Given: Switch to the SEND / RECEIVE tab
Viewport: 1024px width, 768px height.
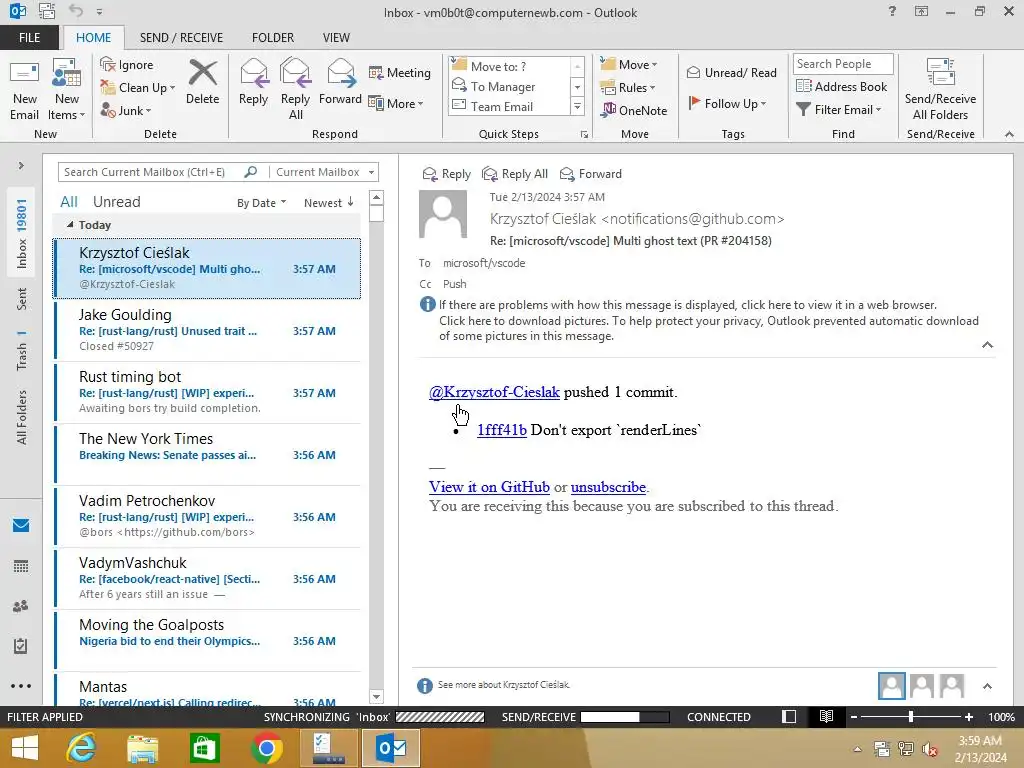Looking at the screenshot, I should click(x=181, y=37).
